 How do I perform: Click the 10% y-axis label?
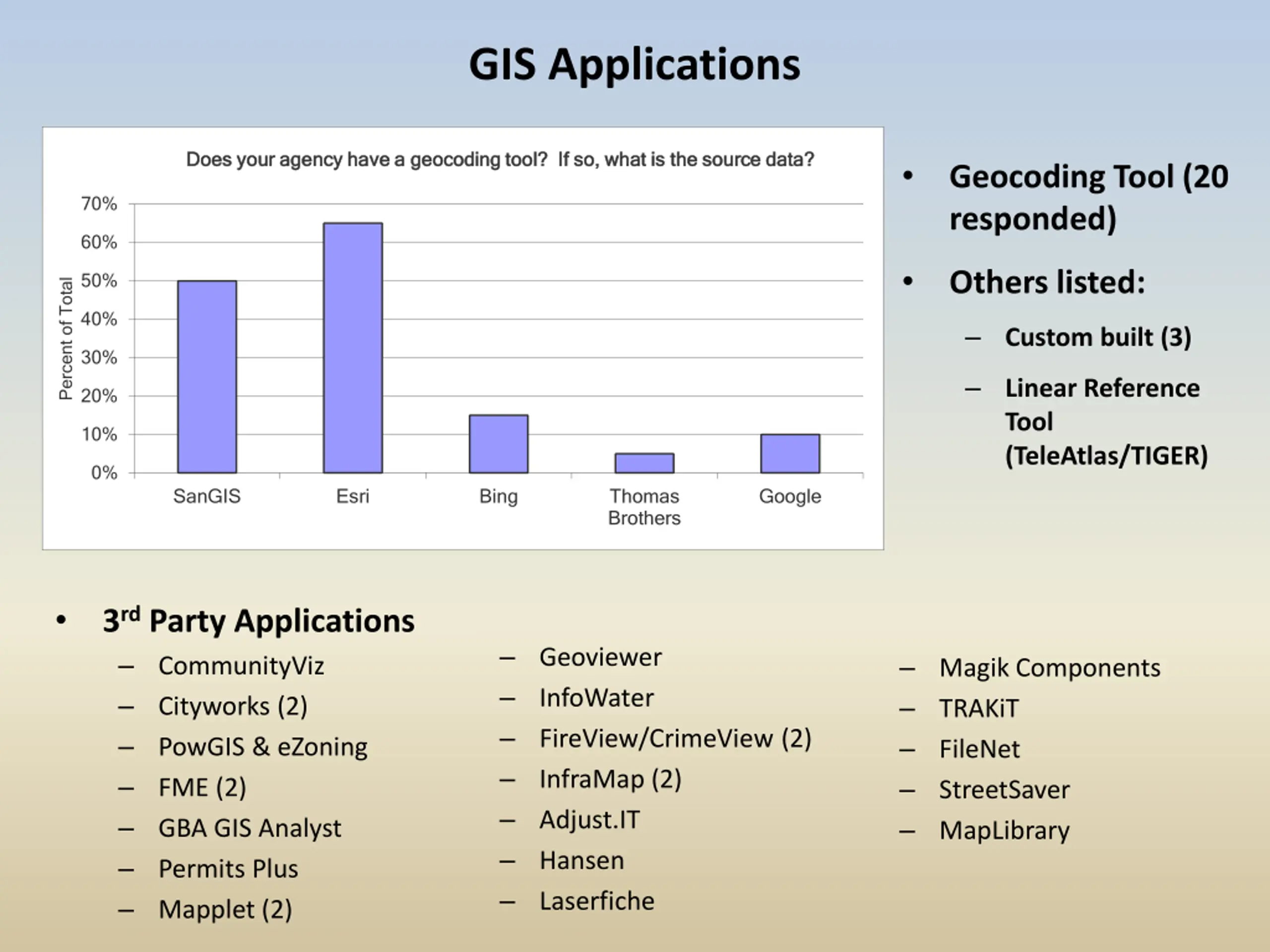click(99, 434)
